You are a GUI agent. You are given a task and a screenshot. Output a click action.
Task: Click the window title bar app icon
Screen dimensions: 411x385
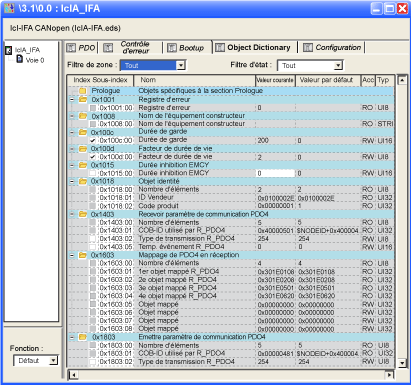(9, 8)
